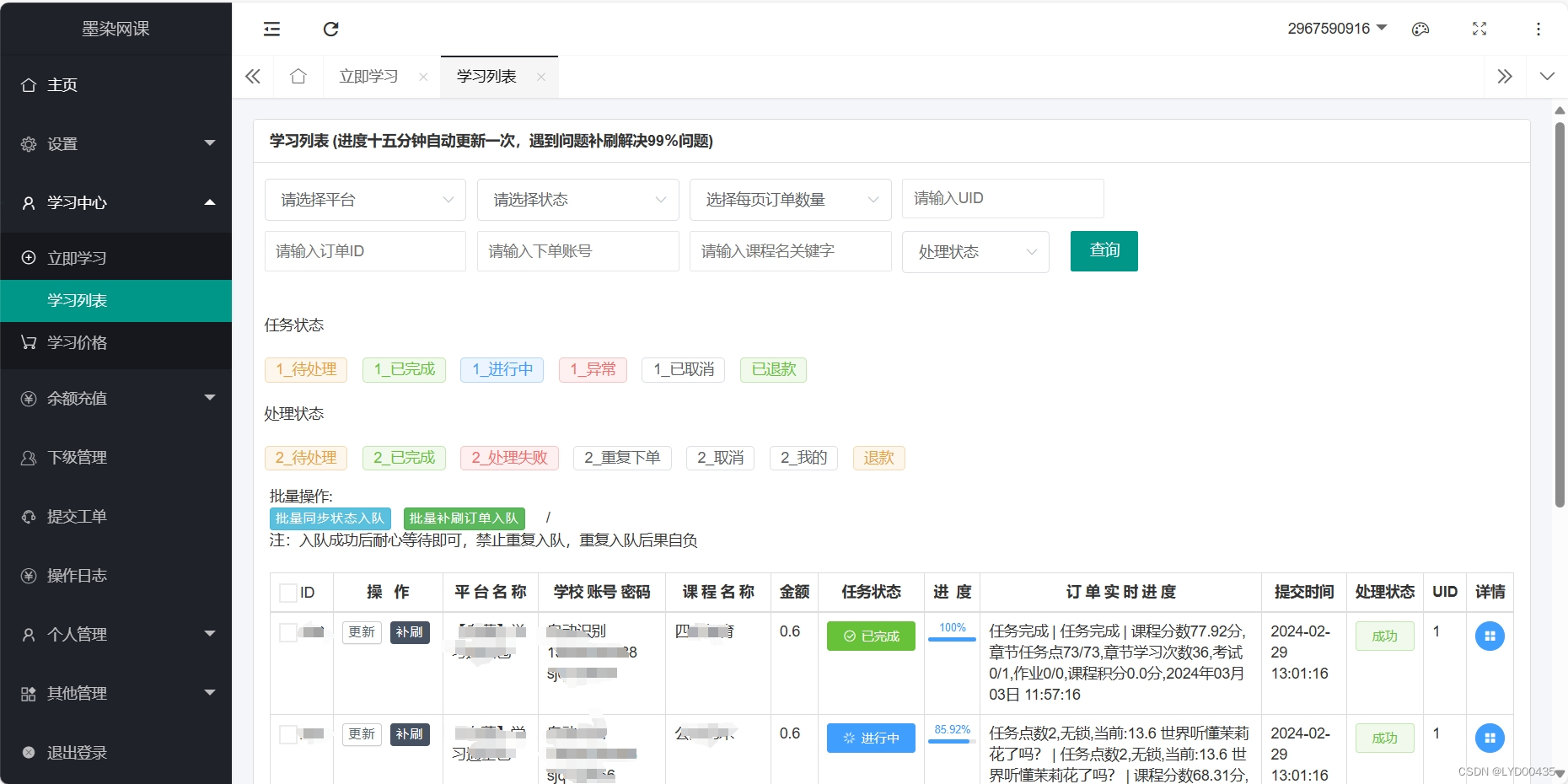Open the 提交工单 sidebar item
1568x784 pixels.
(x=78, y=516)
